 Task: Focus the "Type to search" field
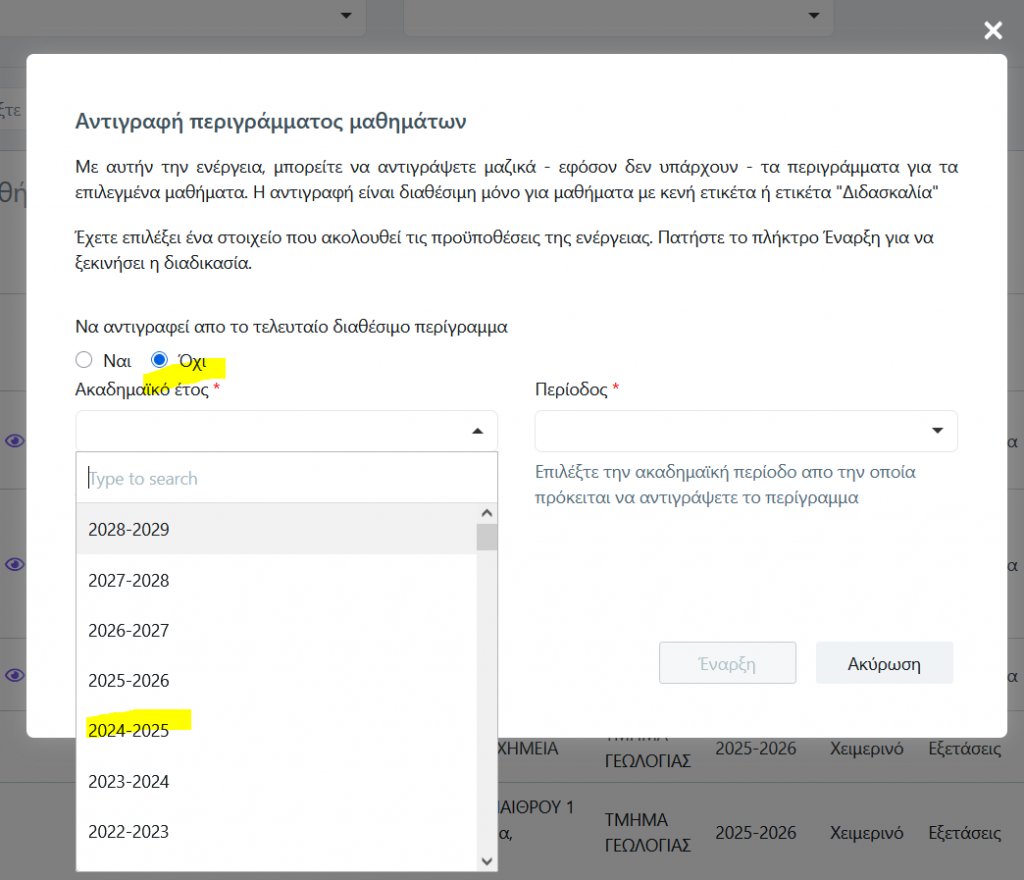pyautogui.click(x=286, y=479)
